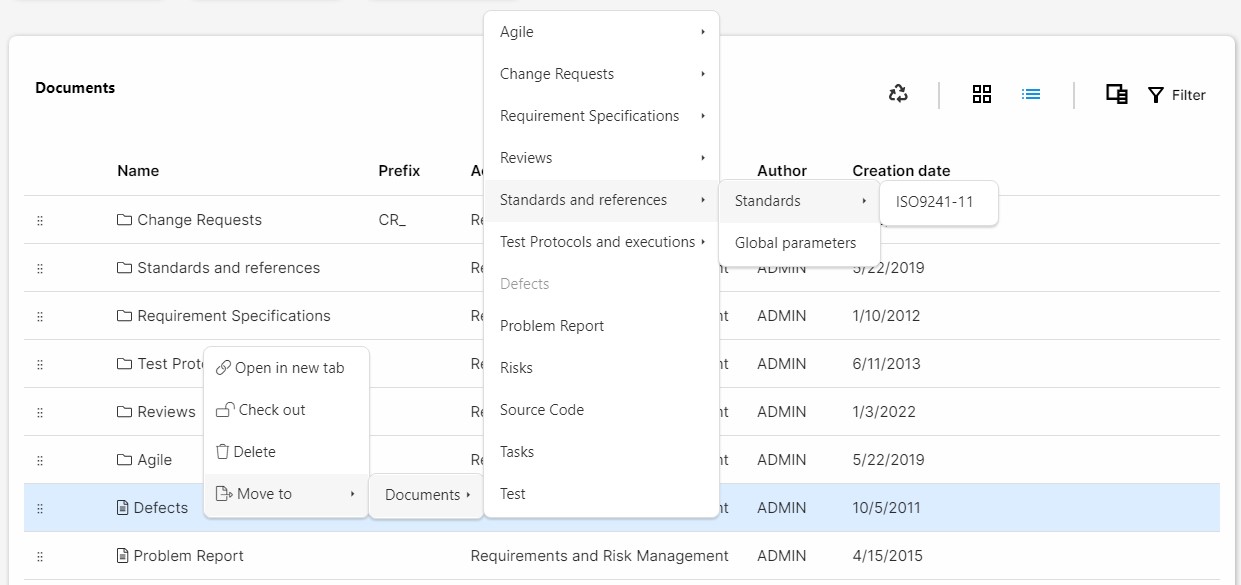Screen dimensions: 1241x585
Task: Click drag handle of Problem Report row
Action: tap(40, 556)
